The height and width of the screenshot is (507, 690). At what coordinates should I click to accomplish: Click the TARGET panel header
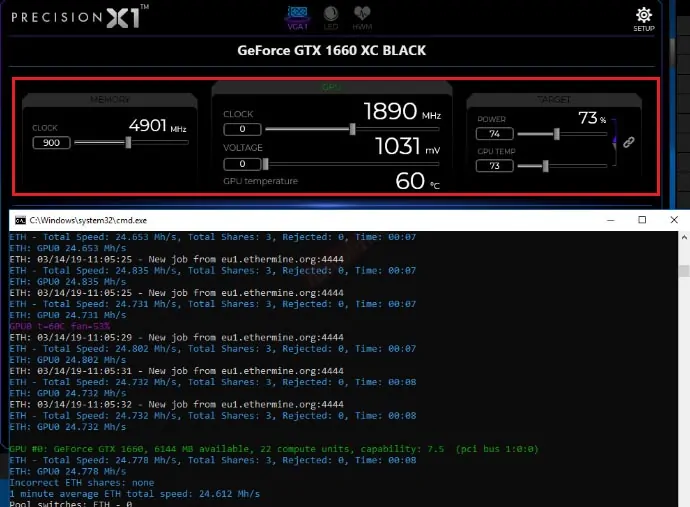pyautogui.click(x=554, y=99)
